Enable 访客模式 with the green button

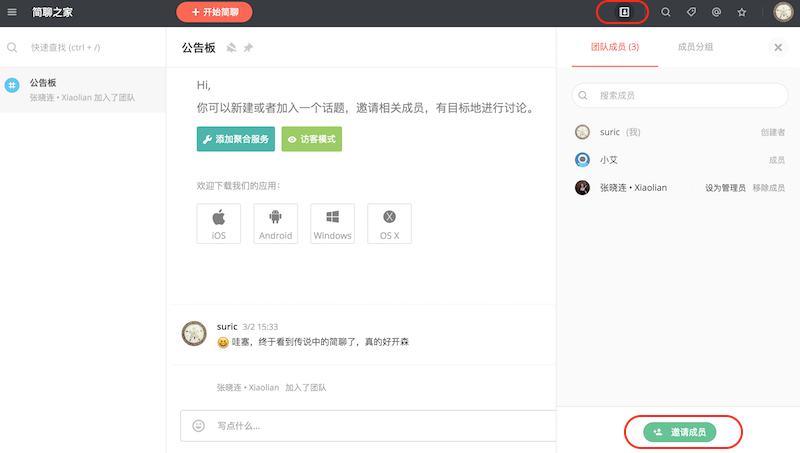(312, 140)
